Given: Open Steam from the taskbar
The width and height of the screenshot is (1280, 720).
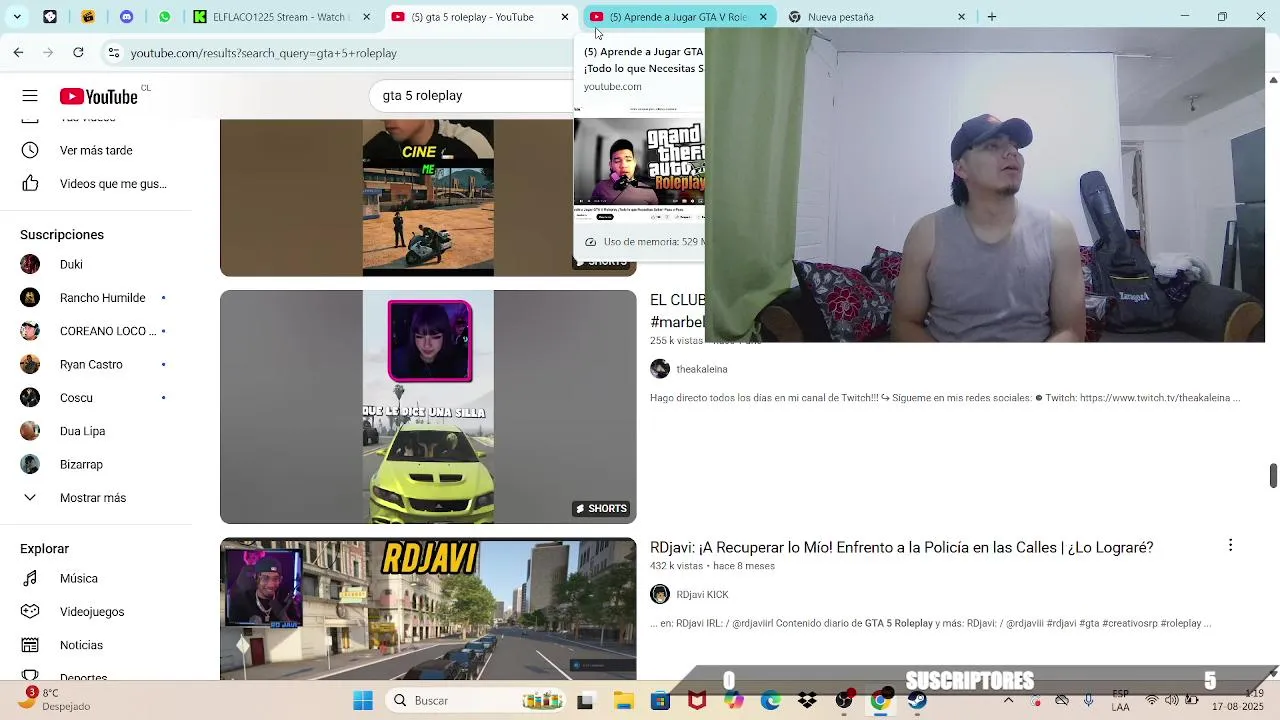Looking at the screenshot, I should 917,701.
